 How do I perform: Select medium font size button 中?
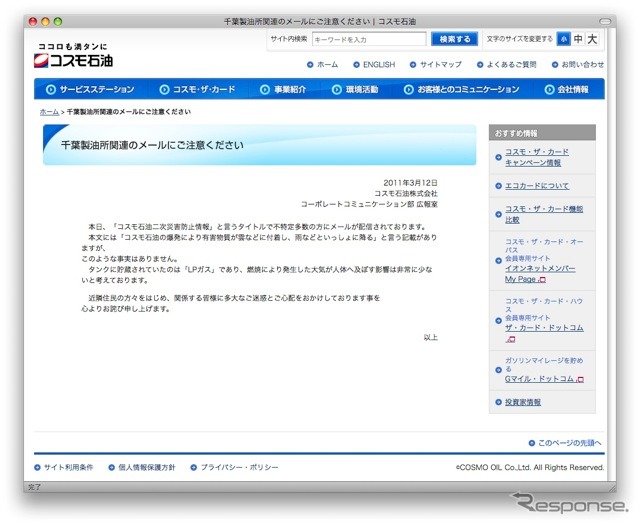click(x=578, y=39)
